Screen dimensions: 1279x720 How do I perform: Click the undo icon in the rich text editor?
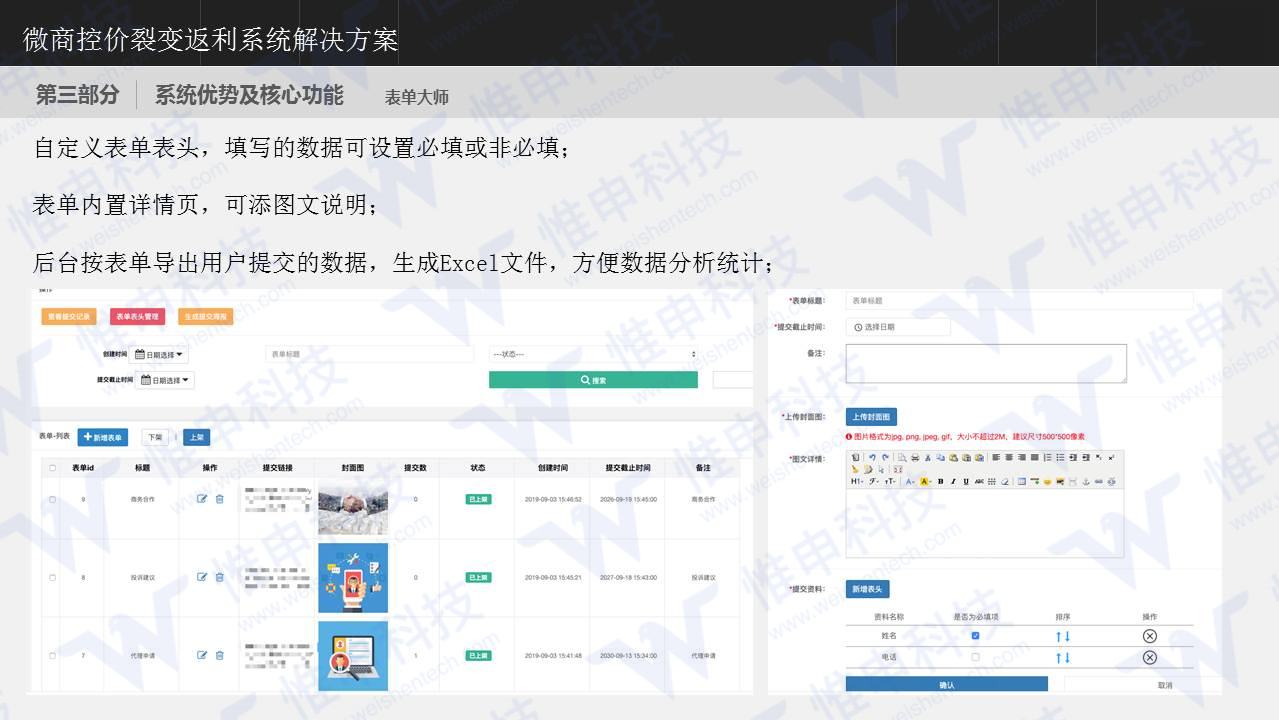(x=873, y=457)
